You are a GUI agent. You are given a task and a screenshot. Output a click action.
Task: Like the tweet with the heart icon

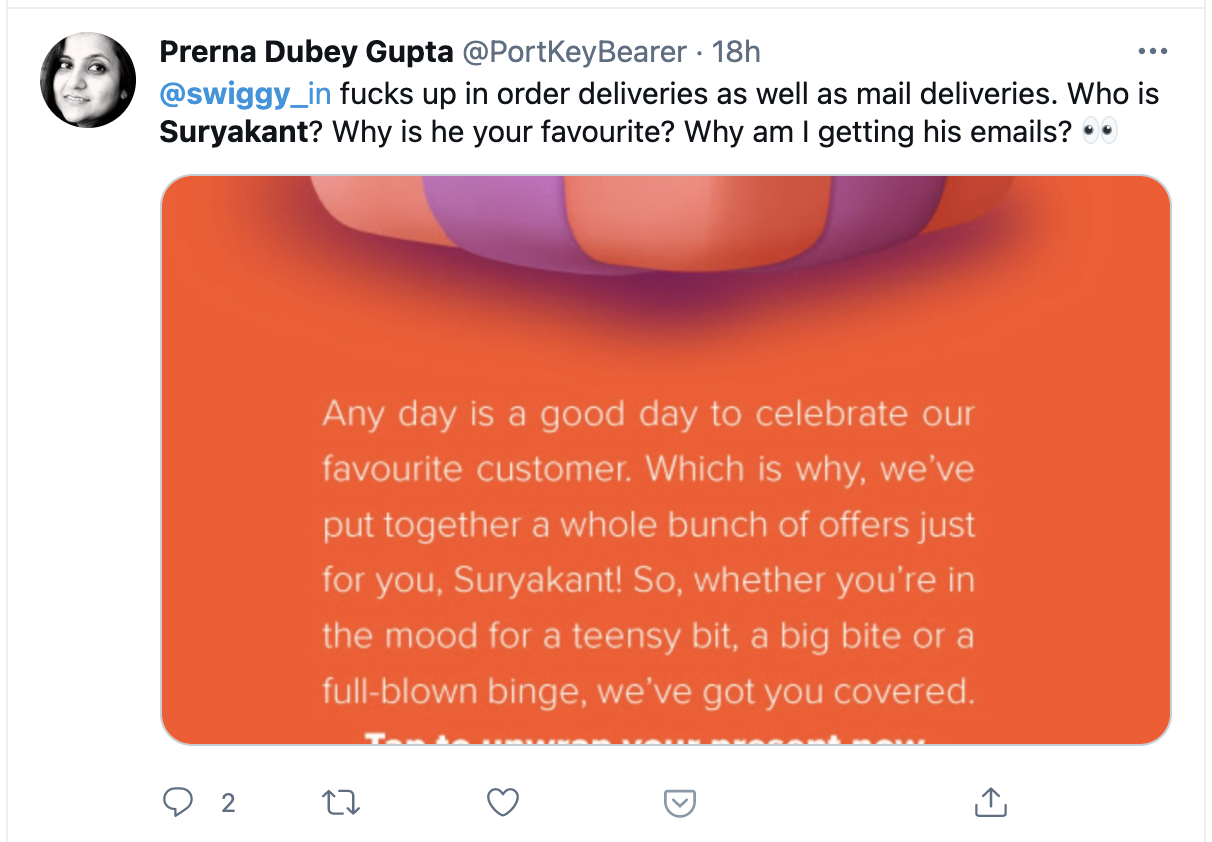click(503, 802)
